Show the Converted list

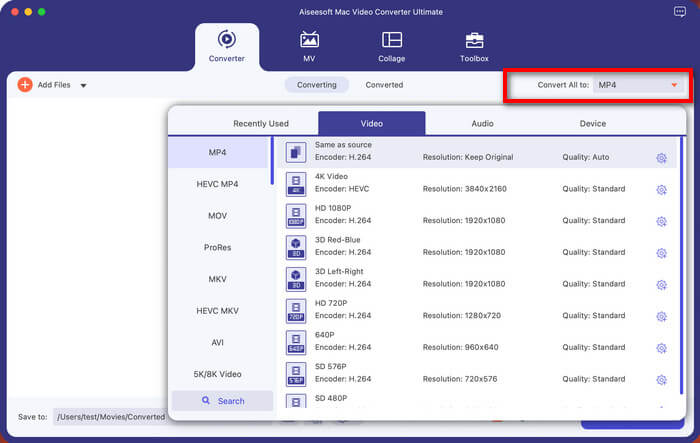pos(384,85)
